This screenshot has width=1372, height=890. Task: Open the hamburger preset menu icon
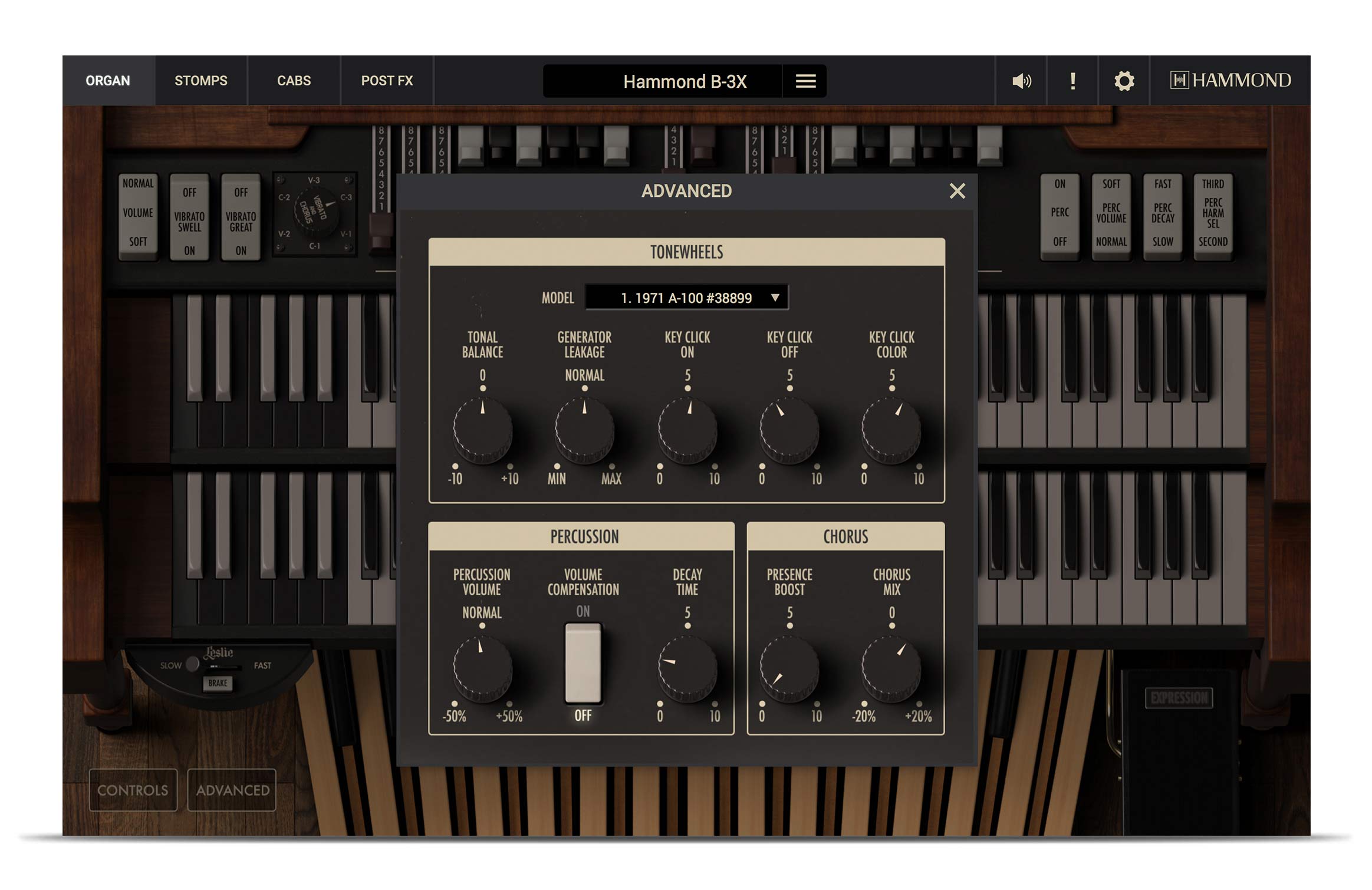click(805, 81)
